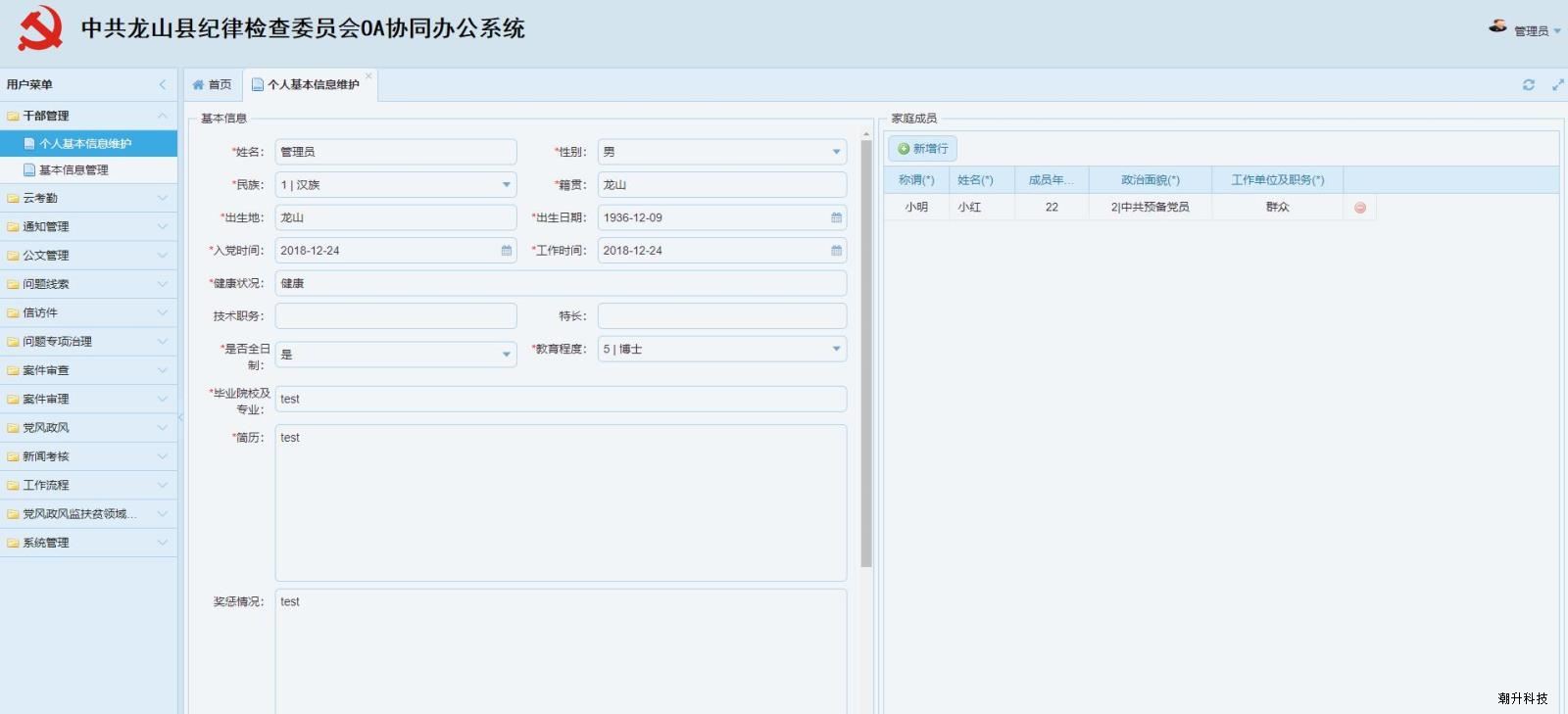Toggle fullscreen expand icon at top right
The height and width of the screenshot is (714, 1568).
[1557, 85]
